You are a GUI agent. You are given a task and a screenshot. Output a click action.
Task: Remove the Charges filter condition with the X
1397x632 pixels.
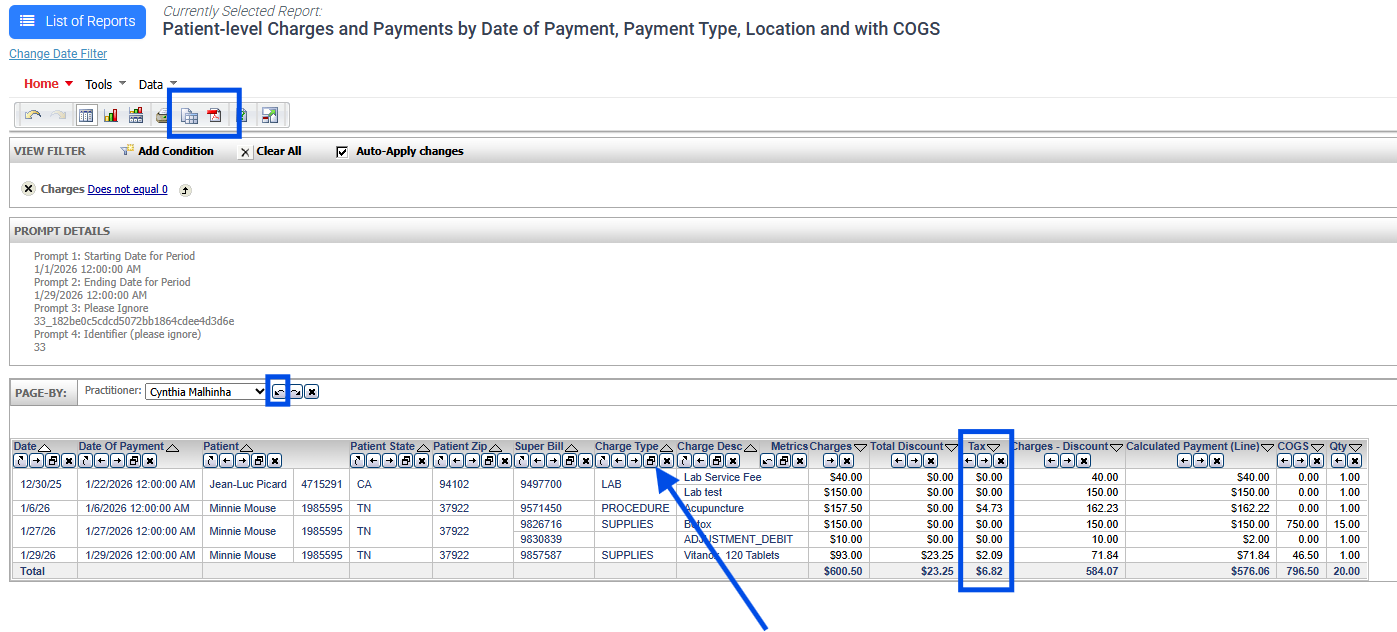[x=28, y=189]
